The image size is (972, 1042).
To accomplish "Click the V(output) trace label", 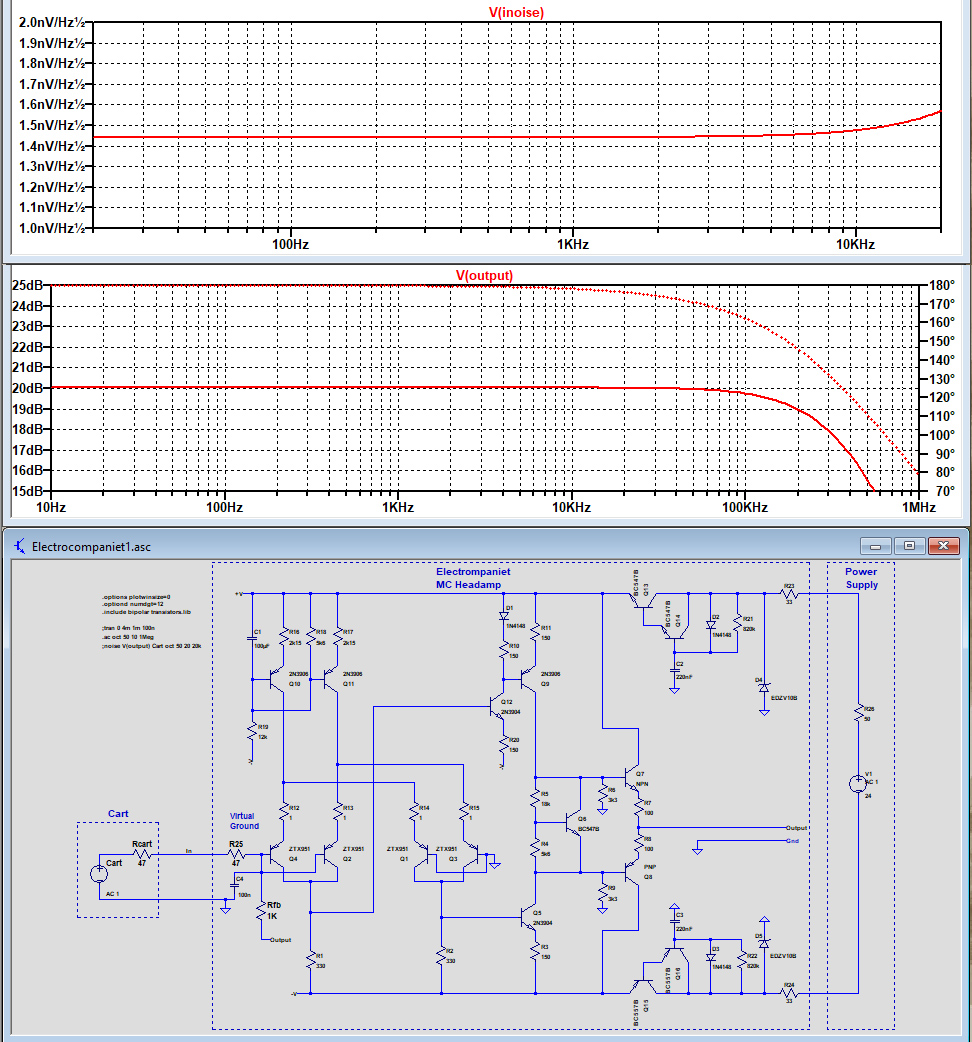I will coord(484,275).
